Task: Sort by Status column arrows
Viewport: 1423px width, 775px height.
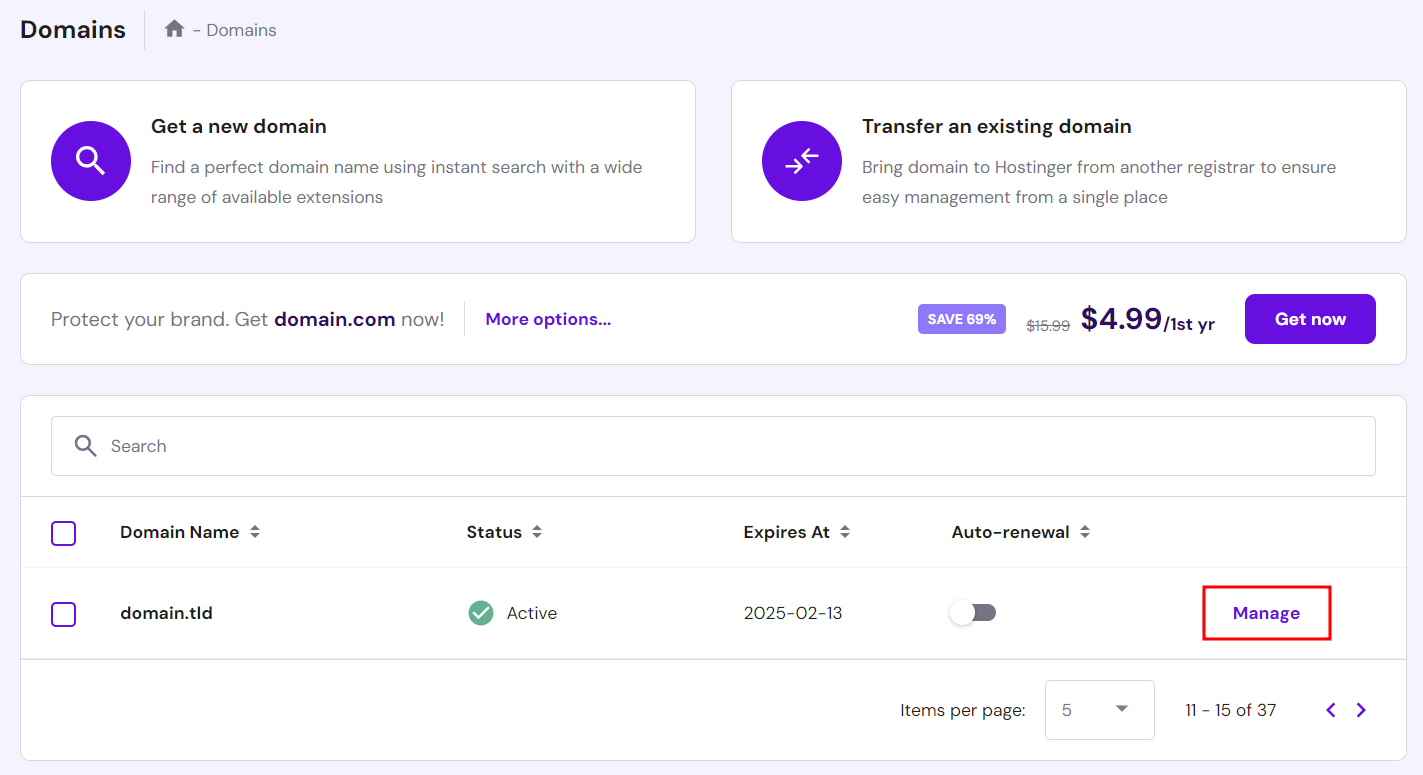Action: 537,532
